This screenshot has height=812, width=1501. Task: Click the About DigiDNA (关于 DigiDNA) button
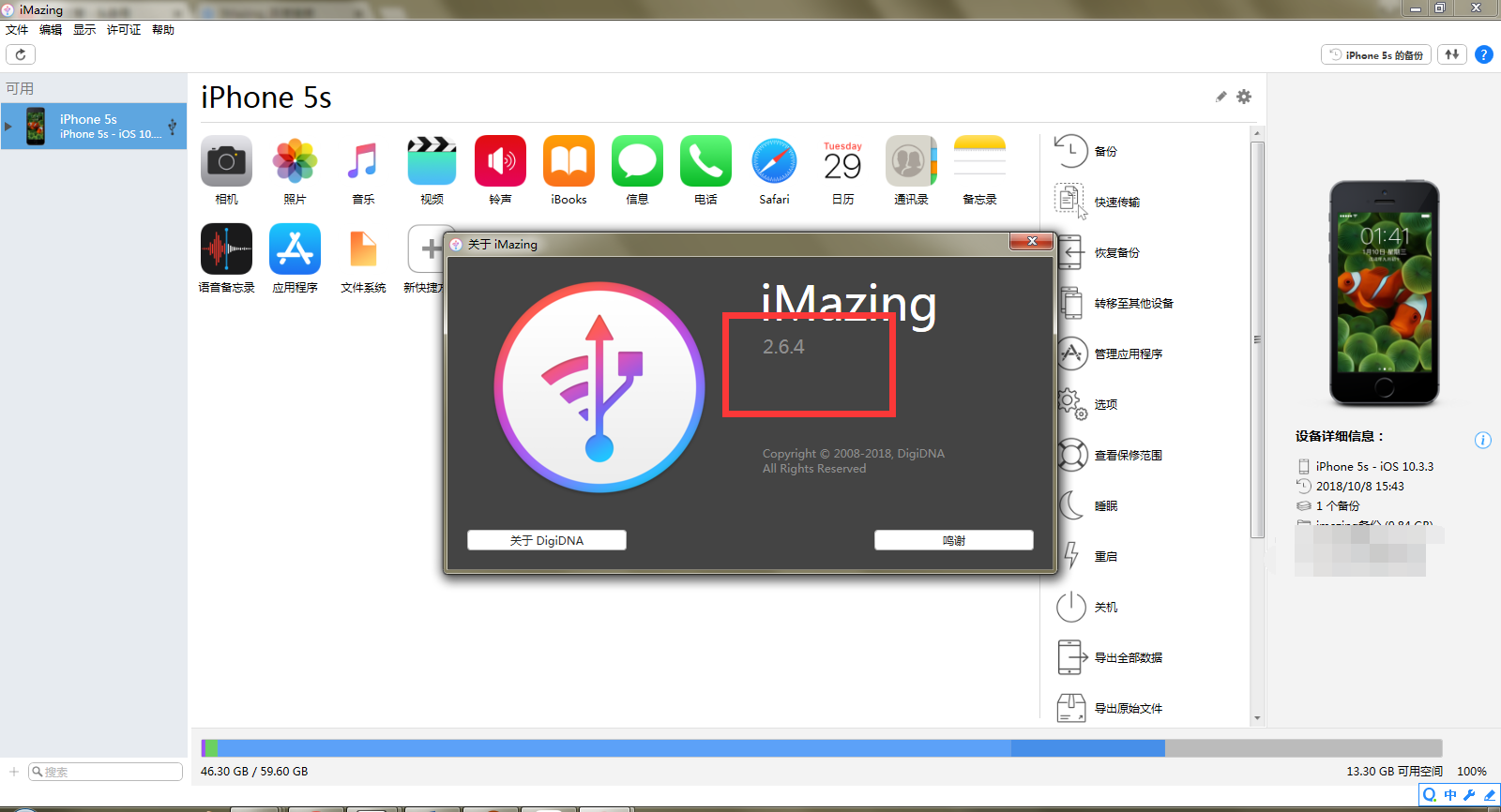tap(547, 540)
